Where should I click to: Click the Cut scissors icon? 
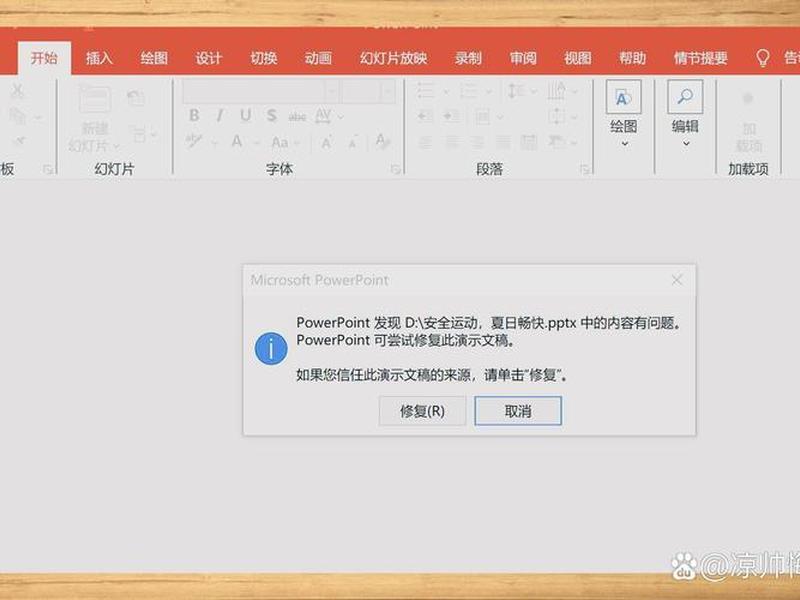click(x=18, y=91)
